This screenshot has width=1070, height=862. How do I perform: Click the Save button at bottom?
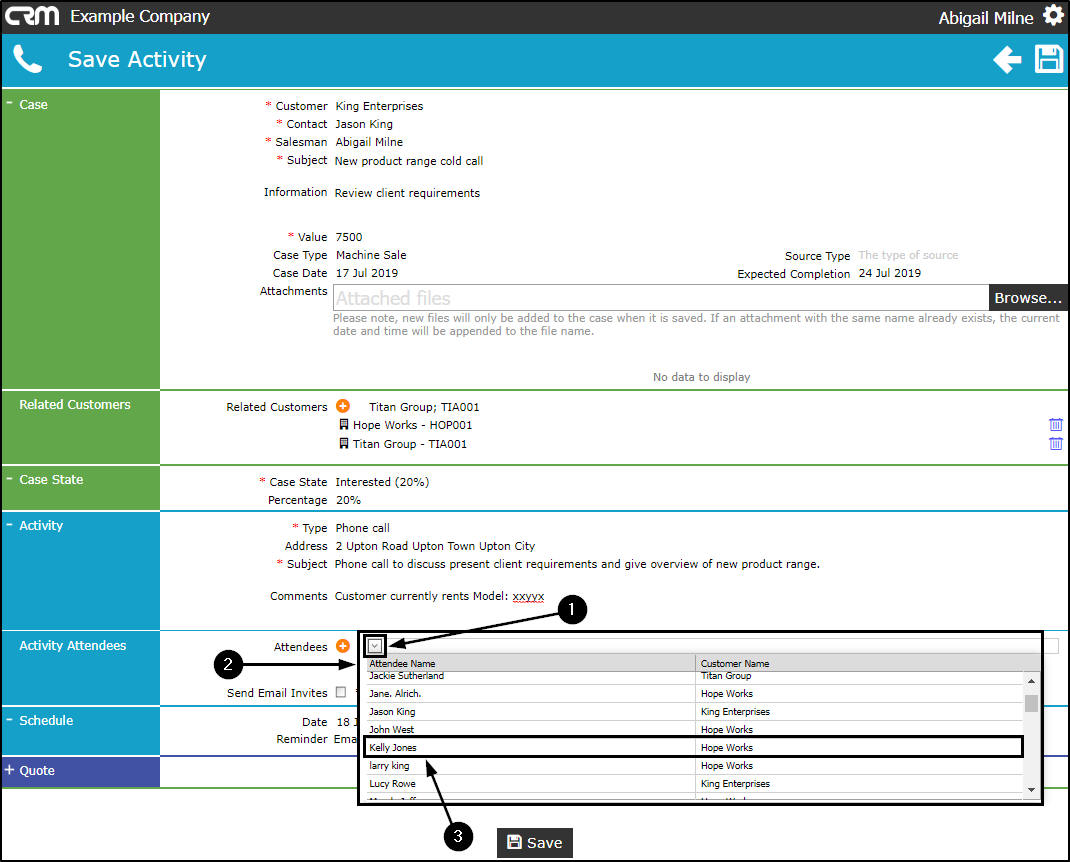coord(534,843)
